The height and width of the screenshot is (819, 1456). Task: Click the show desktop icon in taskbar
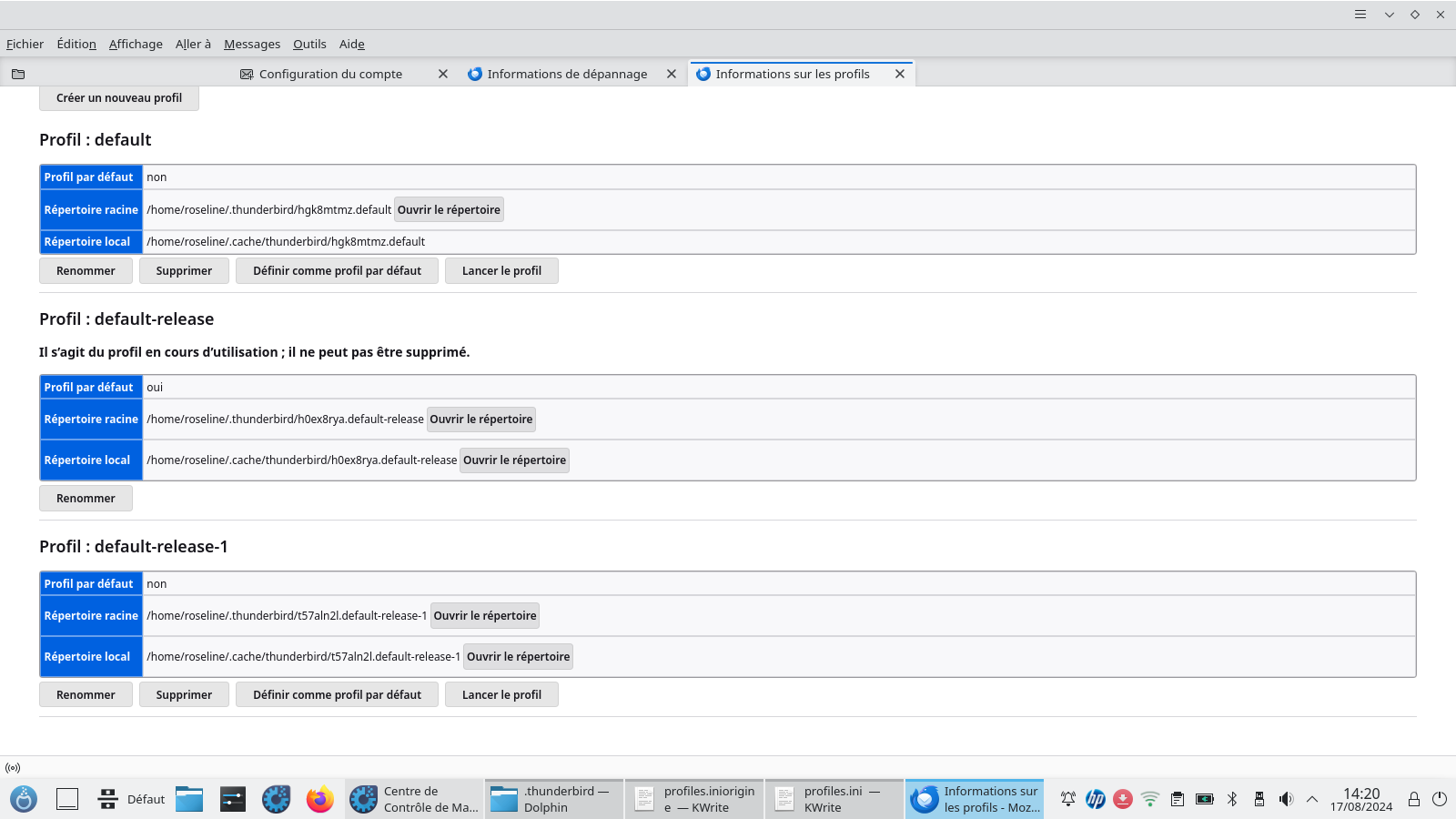pyautogui.click(x=67, y=799)
